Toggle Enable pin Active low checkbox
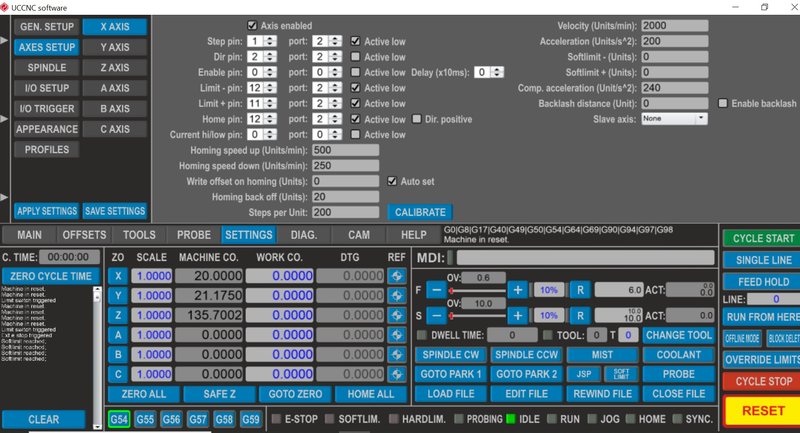The image size is (800, 433). pyautogui.click(x=356, y=72)
